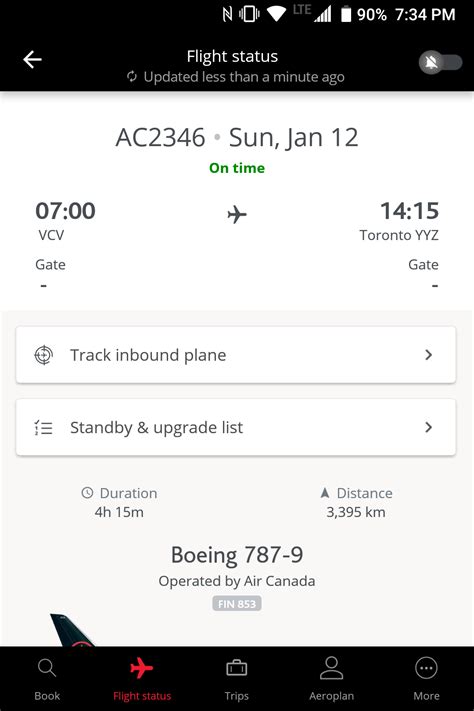Tap the Track inbound plane row

point(236,355)
